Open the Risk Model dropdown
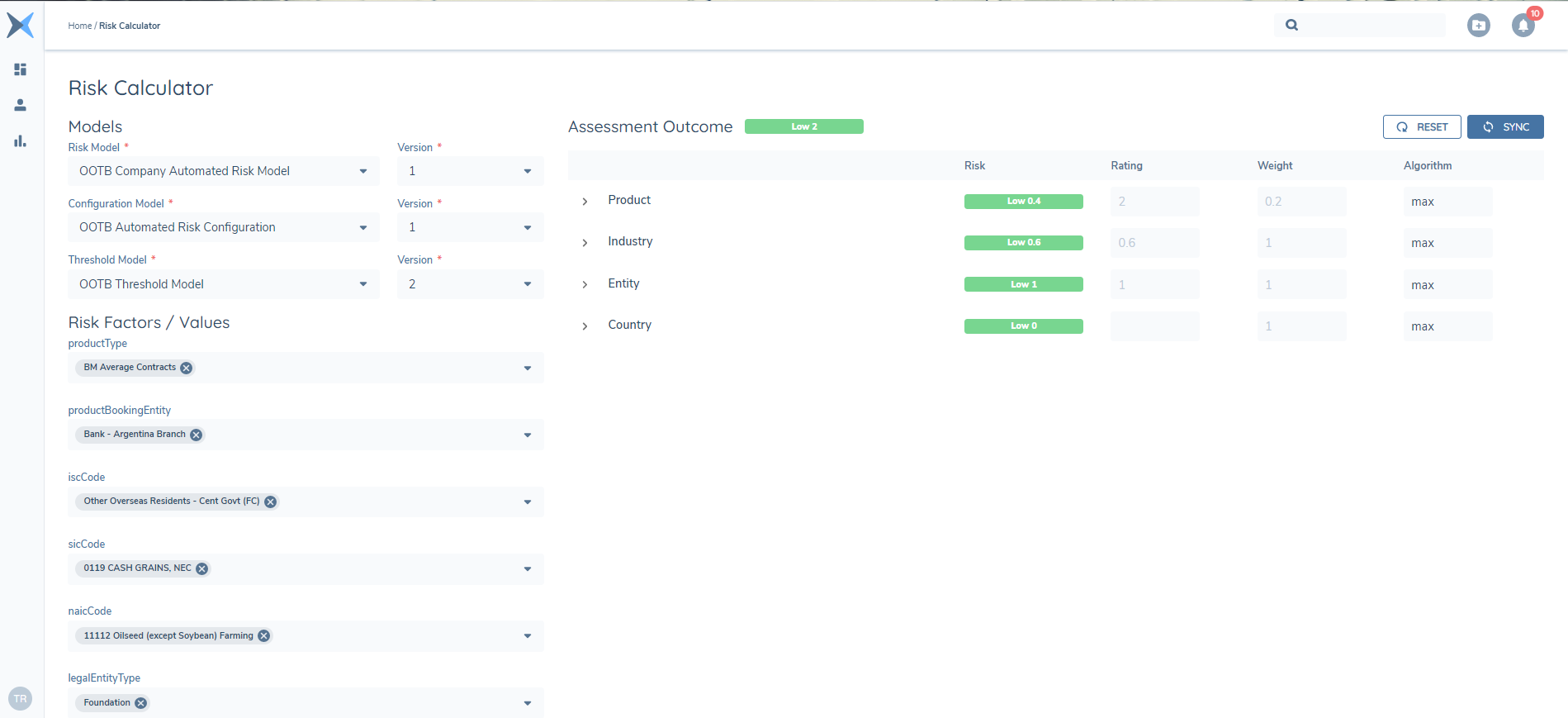 coord(223,171)
